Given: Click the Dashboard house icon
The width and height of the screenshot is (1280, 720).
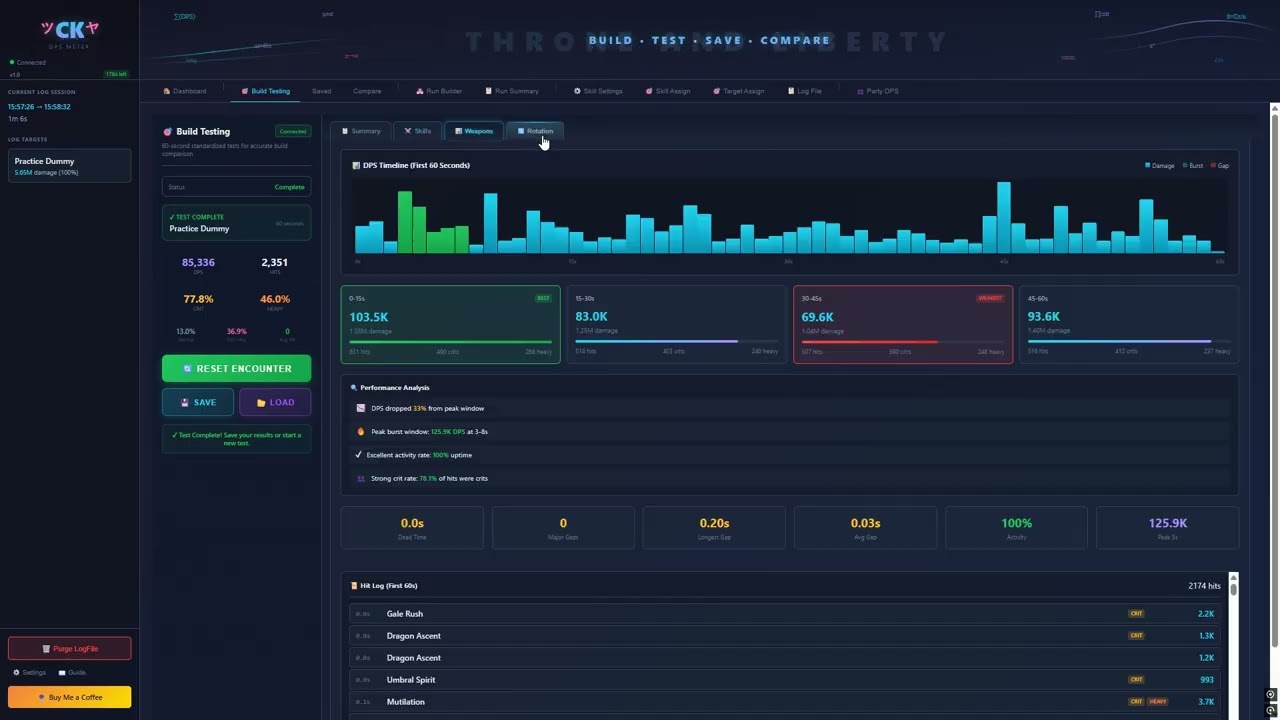Looking at the screenshot, I should click(x=167, y=91).
